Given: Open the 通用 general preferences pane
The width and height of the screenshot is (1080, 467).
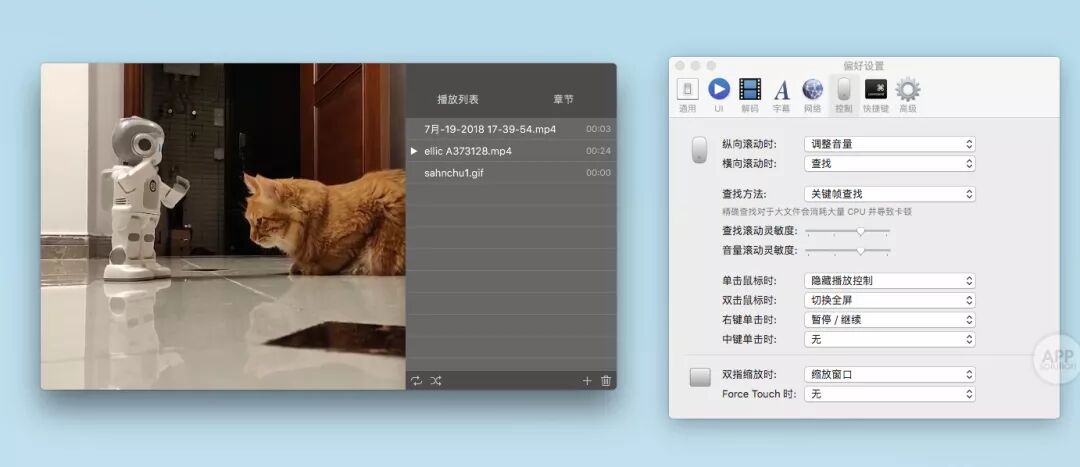Looking at the screenshot, I should coord(687,95).
